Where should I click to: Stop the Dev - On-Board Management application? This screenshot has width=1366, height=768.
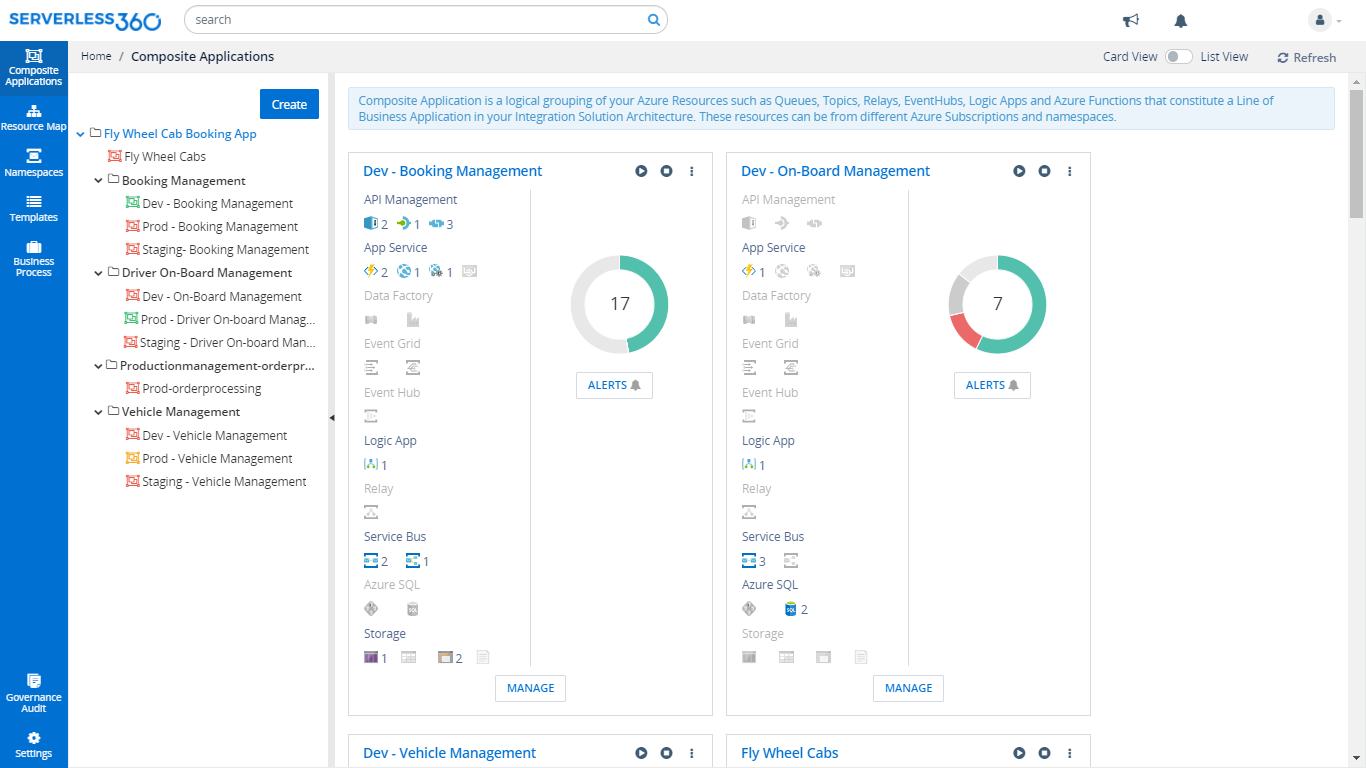(x=1044, y=171)
